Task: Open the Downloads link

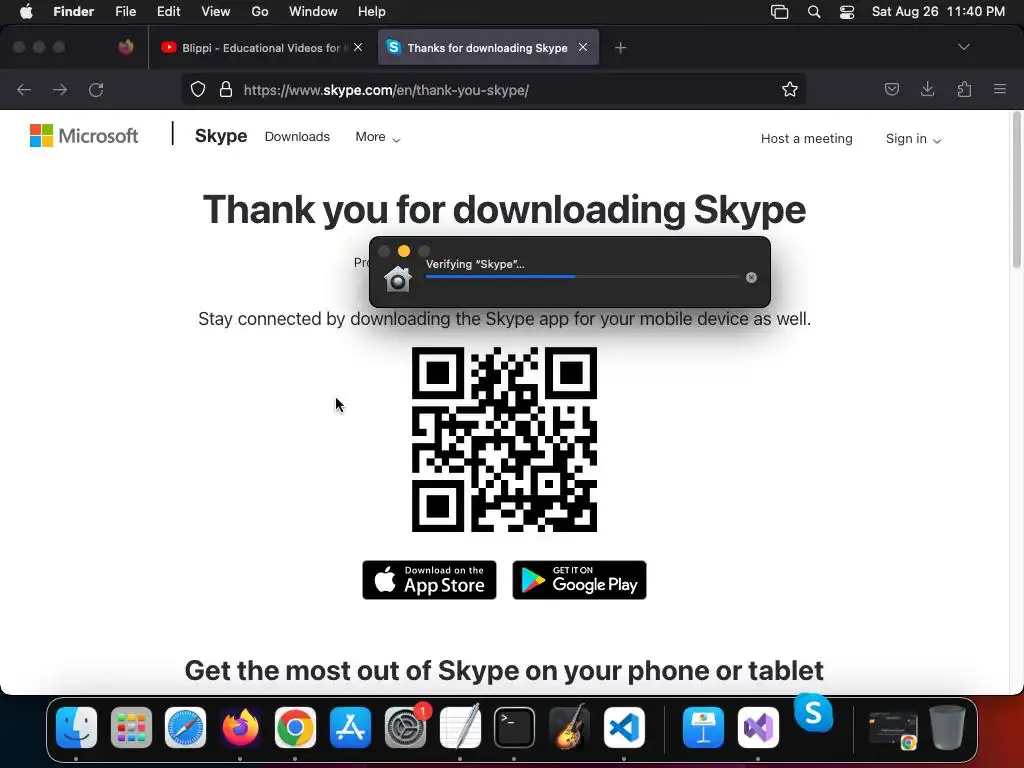Action: click(x=297, y=136)
